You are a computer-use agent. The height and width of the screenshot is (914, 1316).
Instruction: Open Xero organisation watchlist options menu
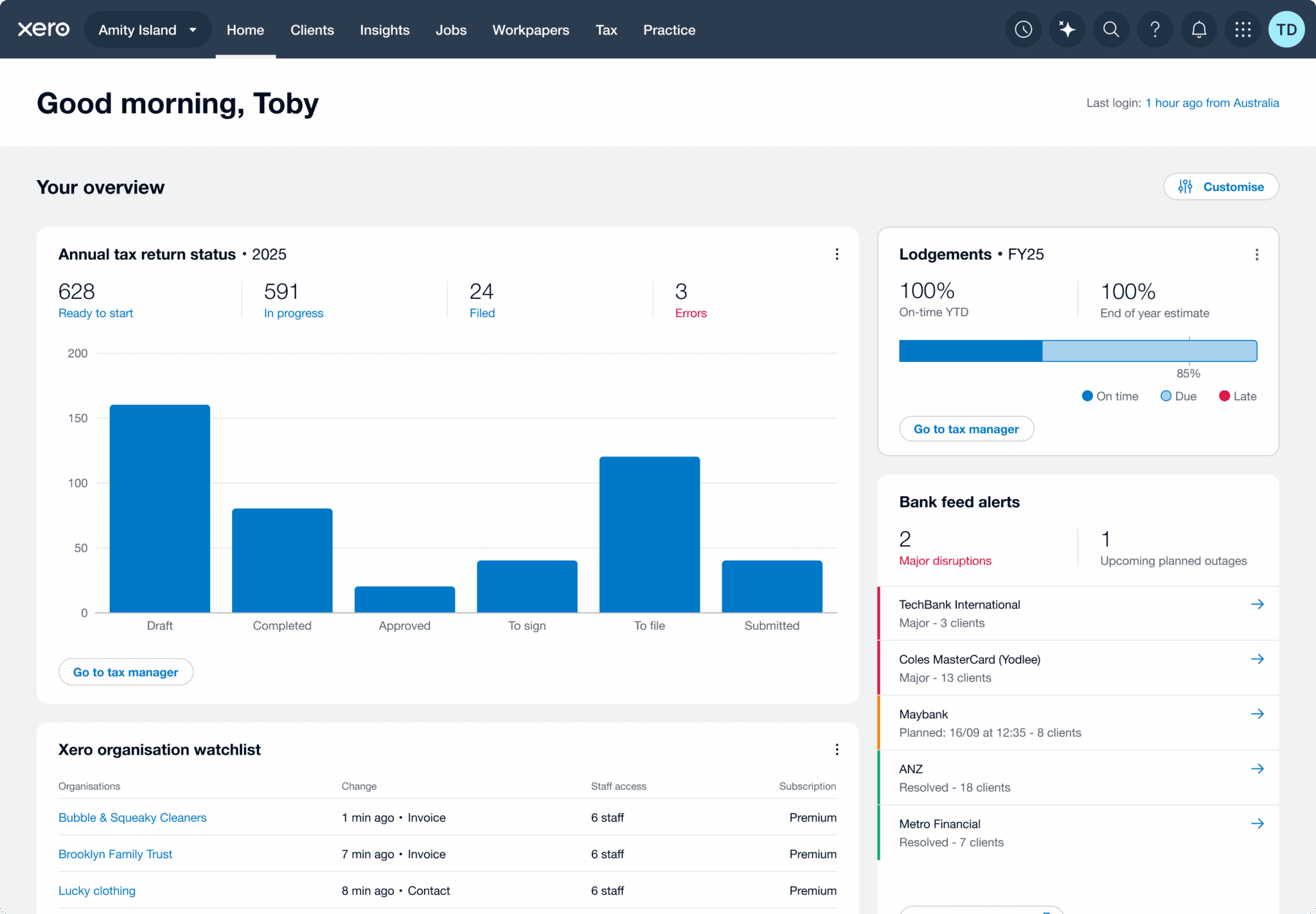click(837, 749)
